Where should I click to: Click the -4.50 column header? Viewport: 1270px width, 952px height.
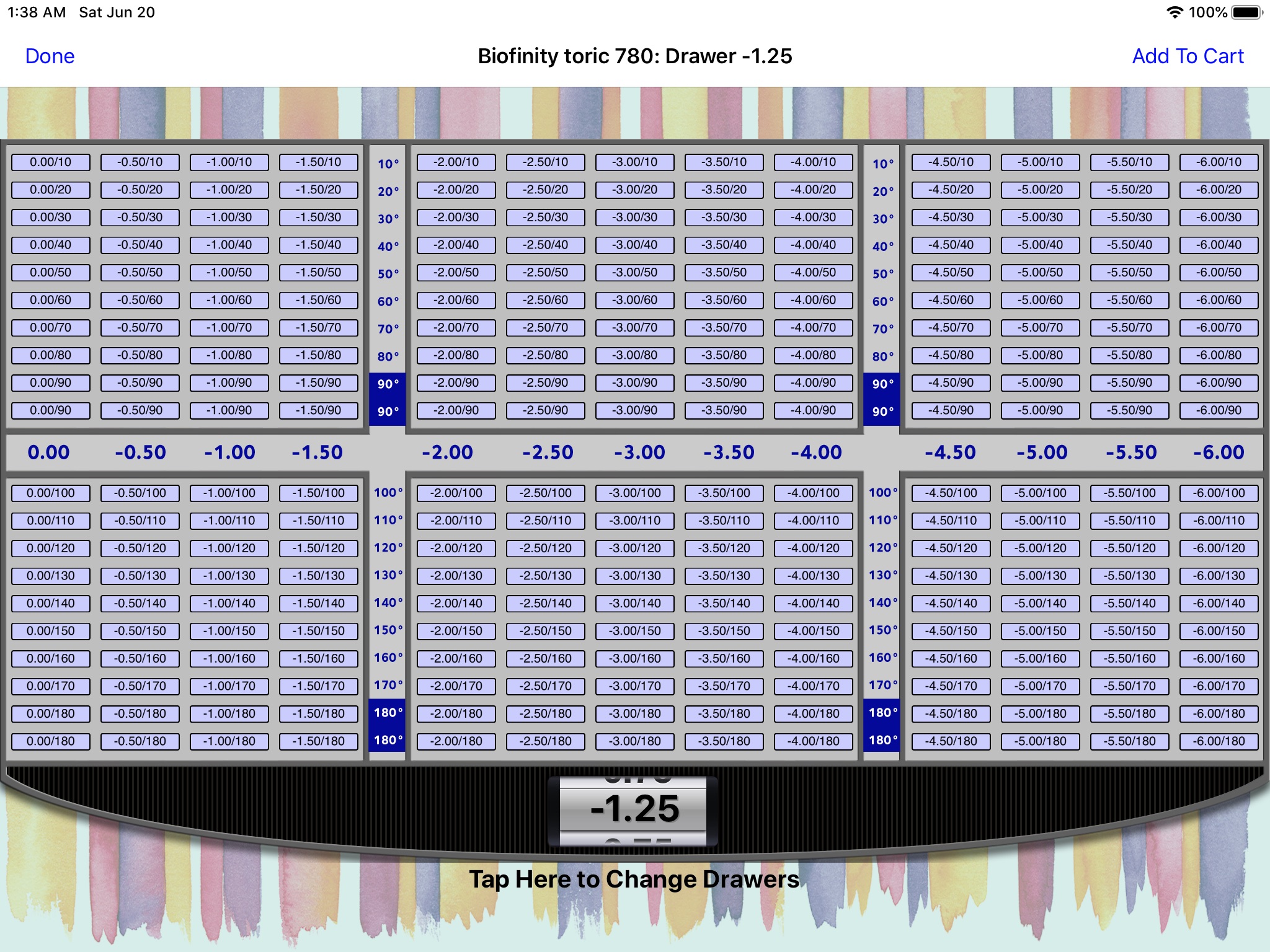pos(950,452)
